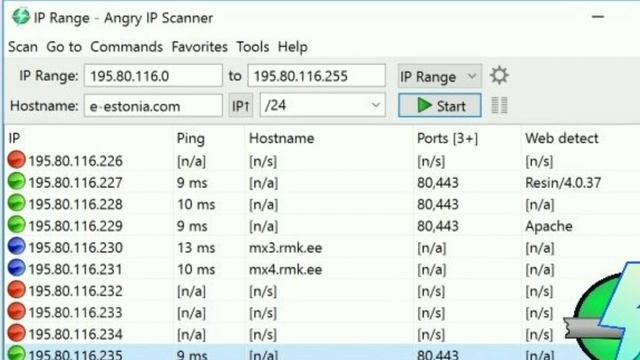This screenshot has width=640, height=360.
Task: Open the IP Range feeder dropdown
Action: point(440,76)
